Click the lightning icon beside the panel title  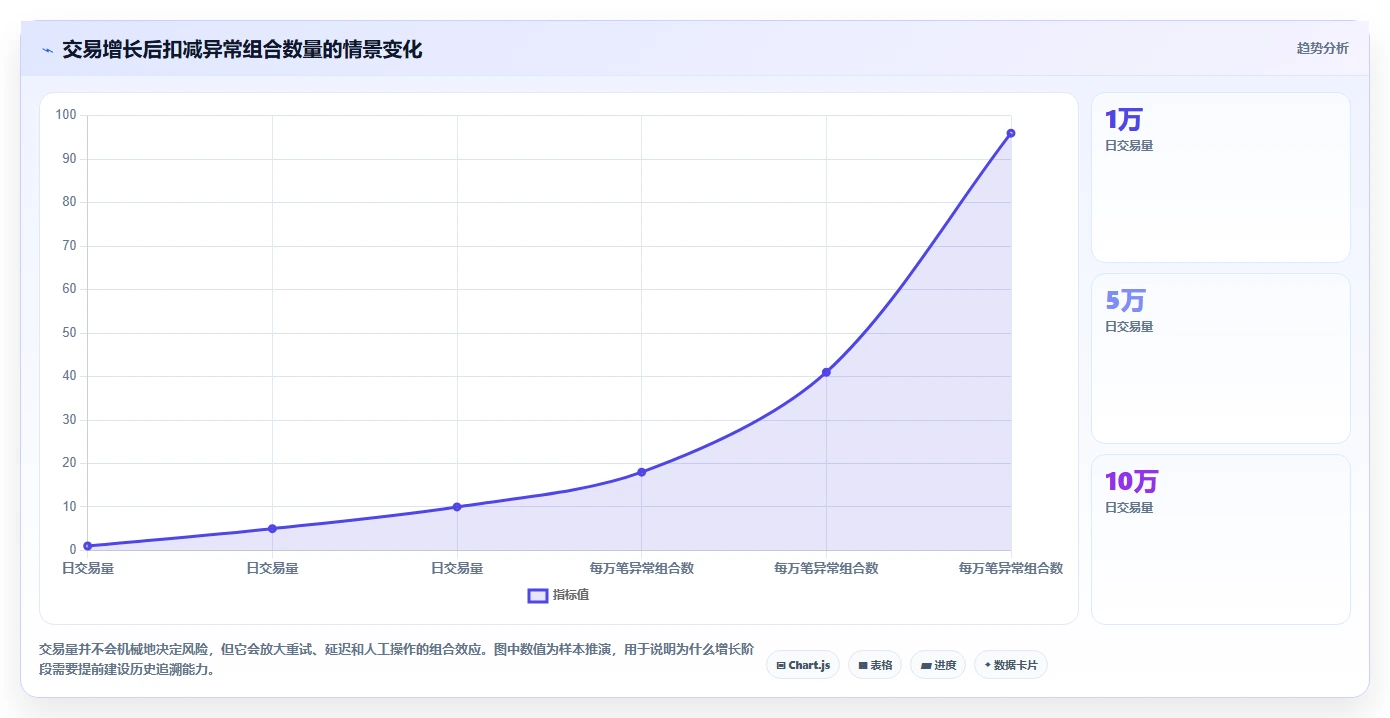[47, 50]
